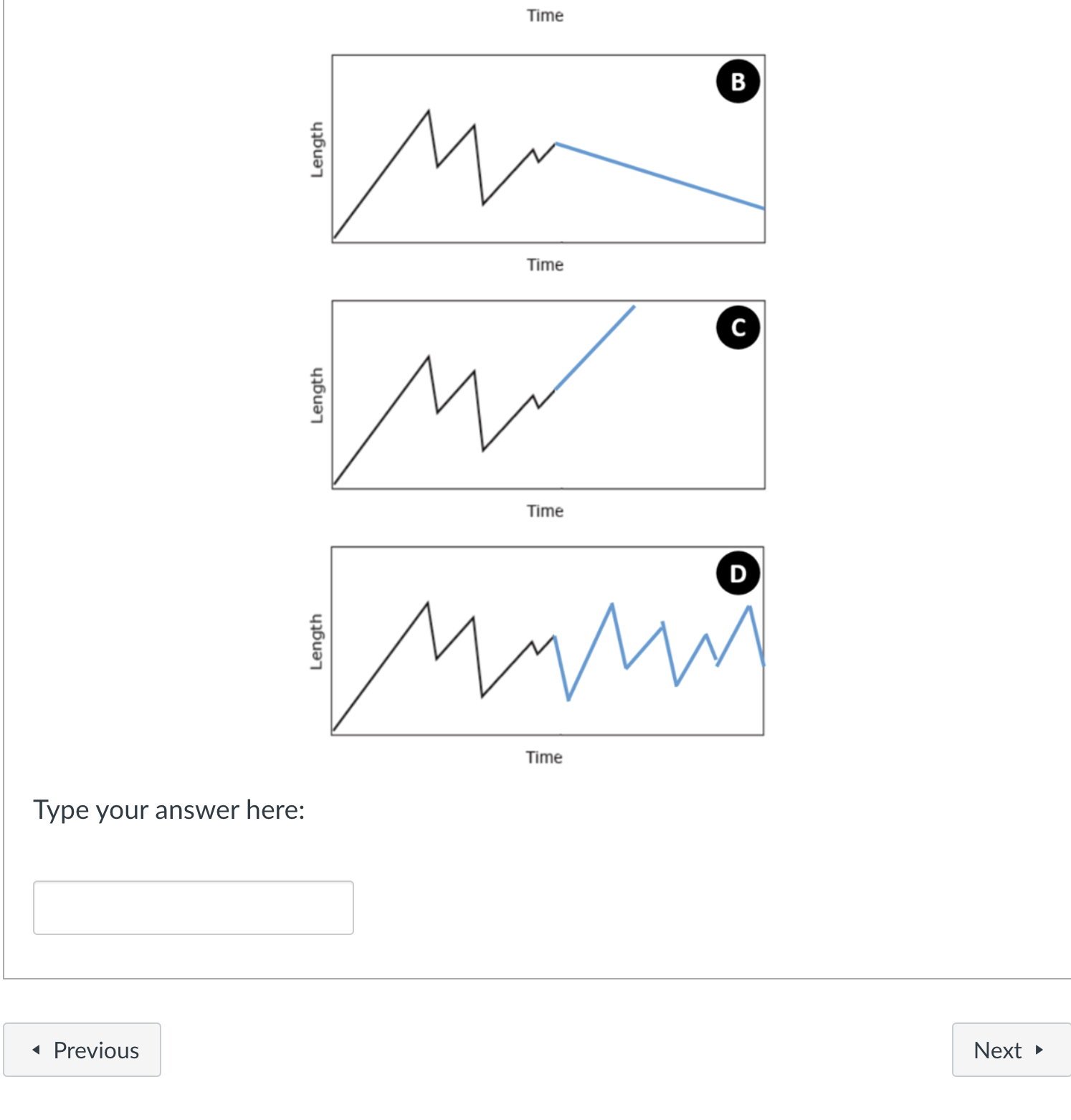1071x1120 pixels.
Task: Advance with the Next button
Action: (1011, 1050)
